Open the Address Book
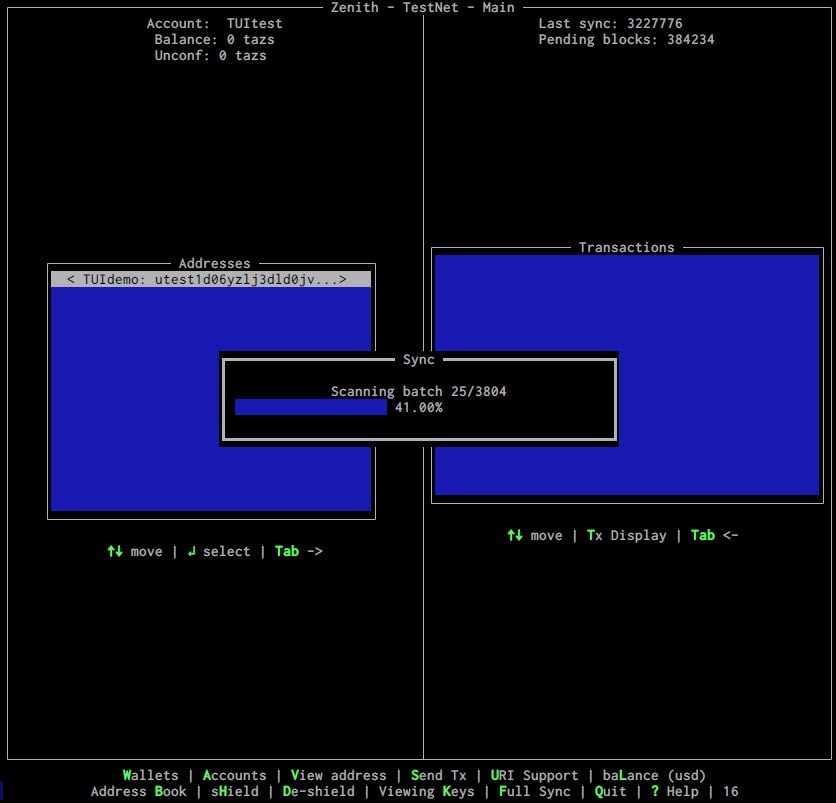The height and width of the screenshot is (803, 836). coord(138,791)
